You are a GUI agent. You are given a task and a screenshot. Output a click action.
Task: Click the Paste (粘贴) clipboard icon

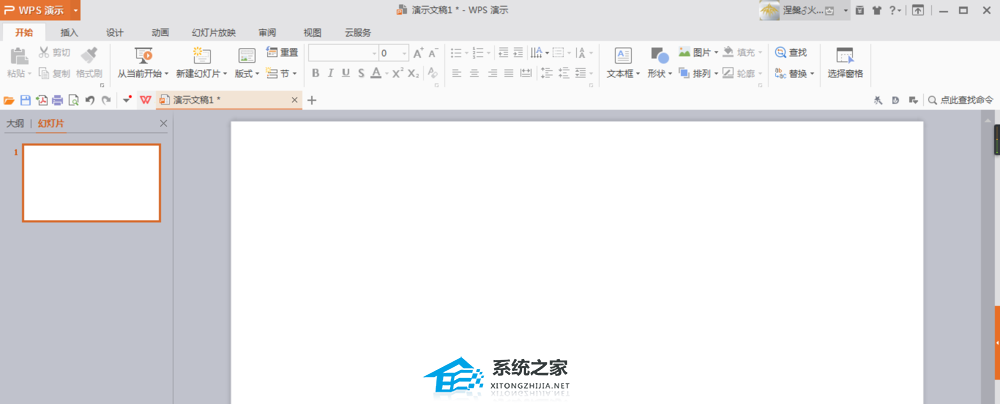(x=18, y=56)
